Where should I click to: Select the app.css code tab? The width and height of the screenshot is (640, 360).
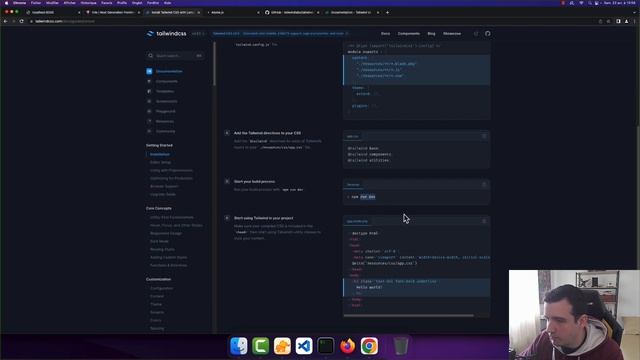[353, 136]
